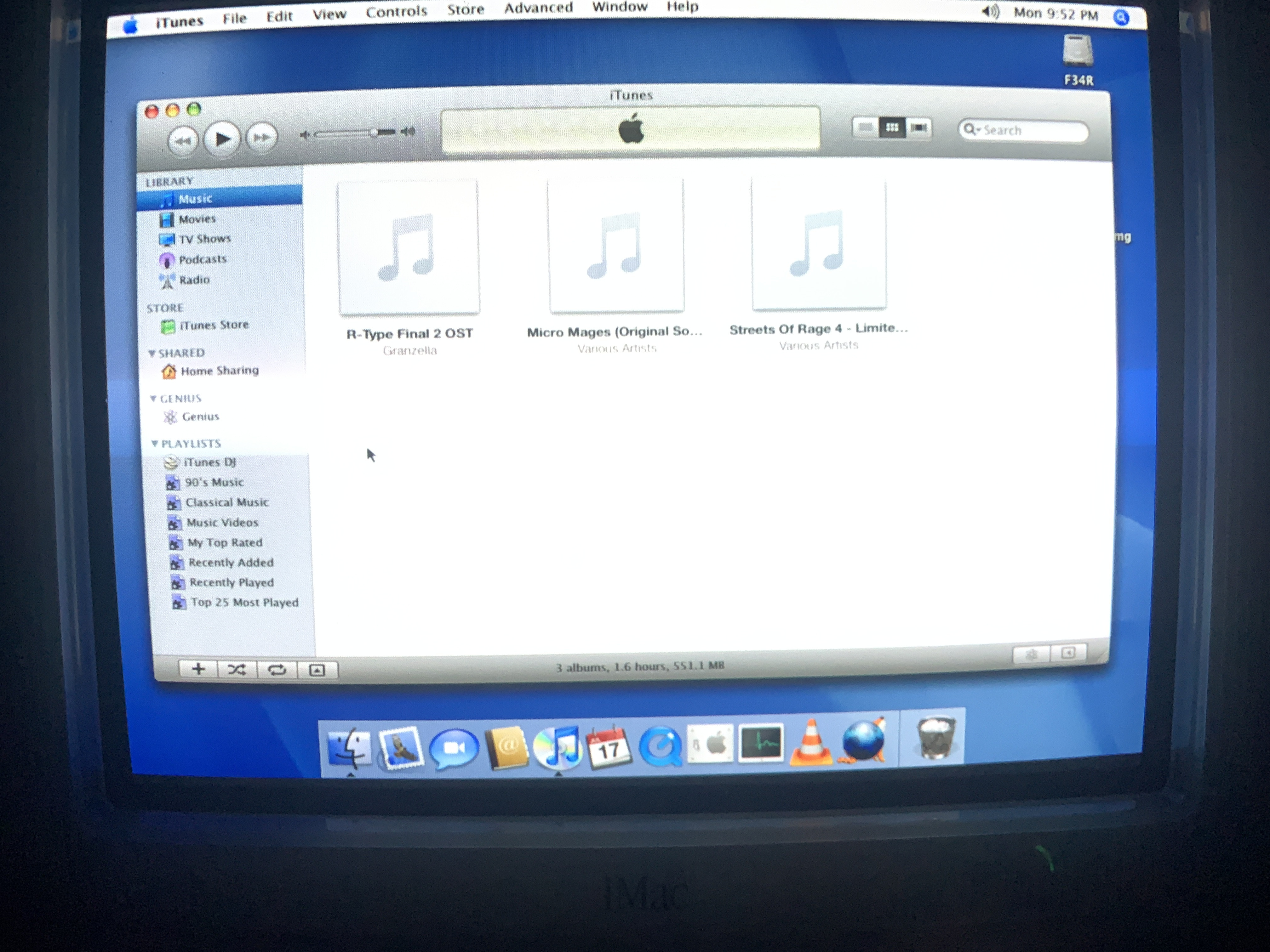The image size is (1270, 952).
Task: Collapse the Genius section triangle
Action: click(153, 398)
